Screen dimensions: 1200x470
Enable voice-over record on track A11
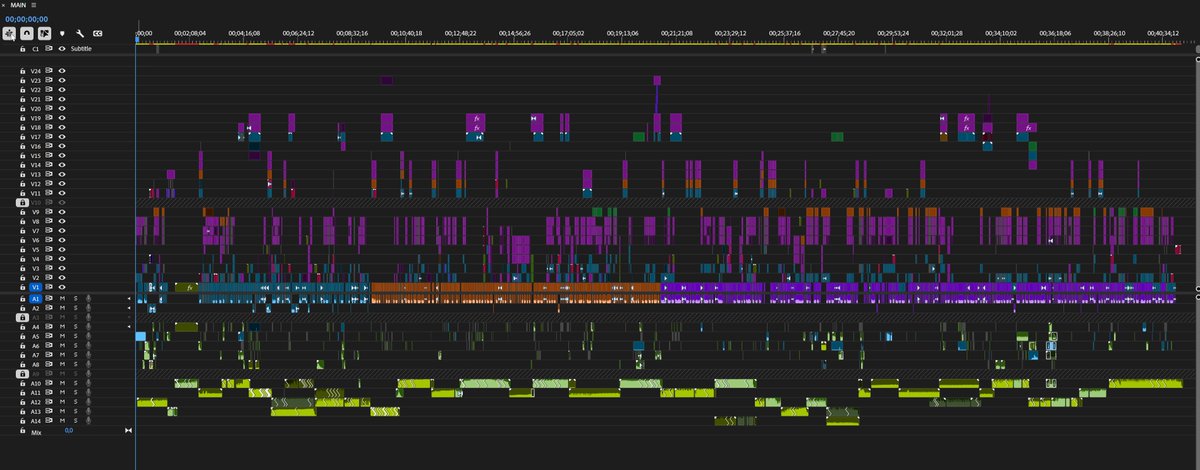click(x=88, y=393)
